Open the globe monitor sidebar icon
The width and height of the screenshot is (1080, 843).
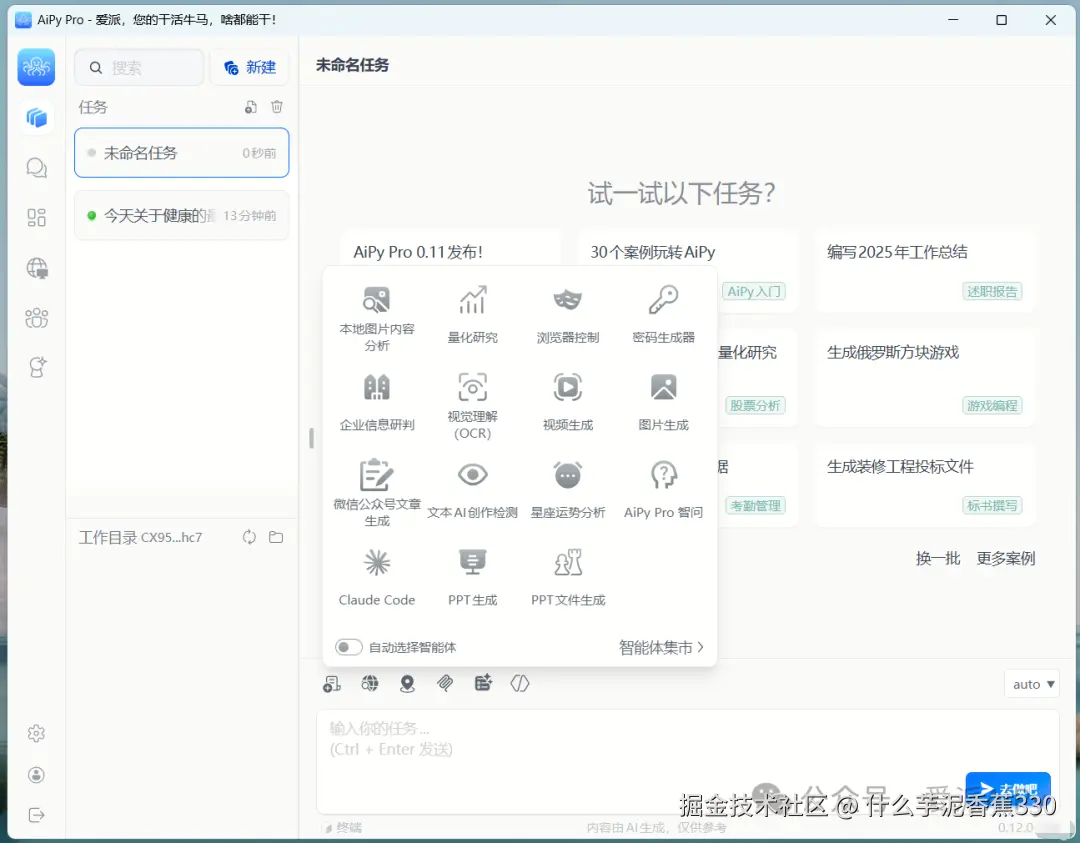pyautogui.click(x=37, y=268)
